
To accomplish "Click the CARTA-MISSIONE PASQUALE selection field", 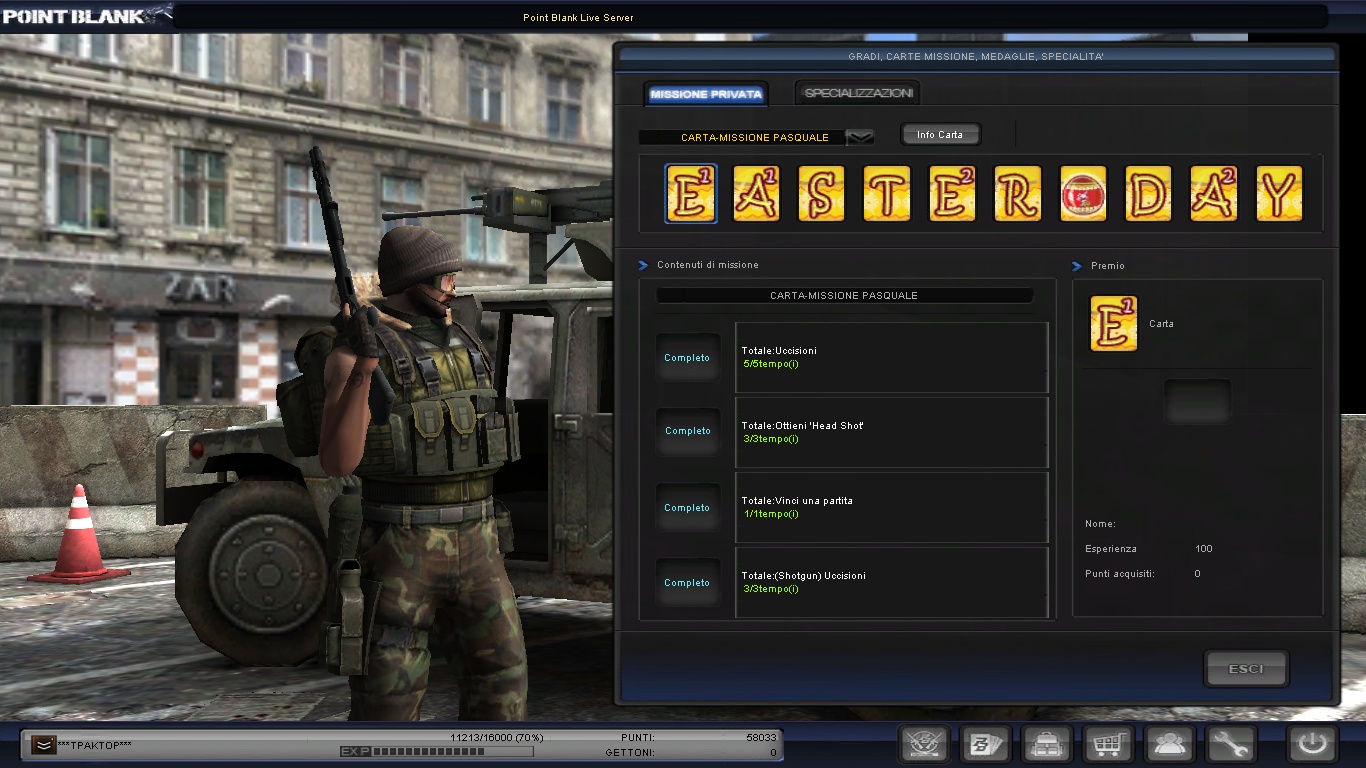I will point(756,137).
